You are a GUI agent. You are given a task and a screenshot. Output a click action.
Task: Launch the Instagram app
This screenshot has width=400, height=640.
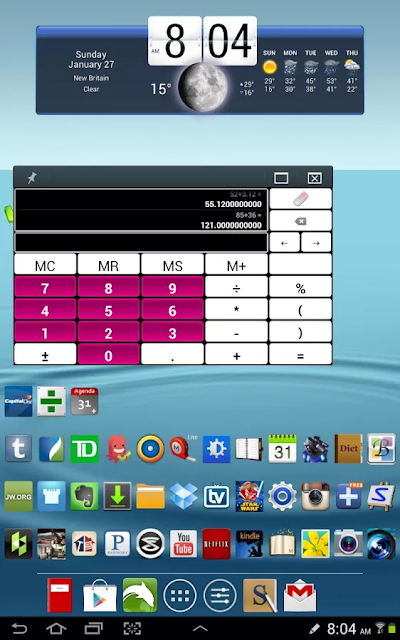coord(315,496)
